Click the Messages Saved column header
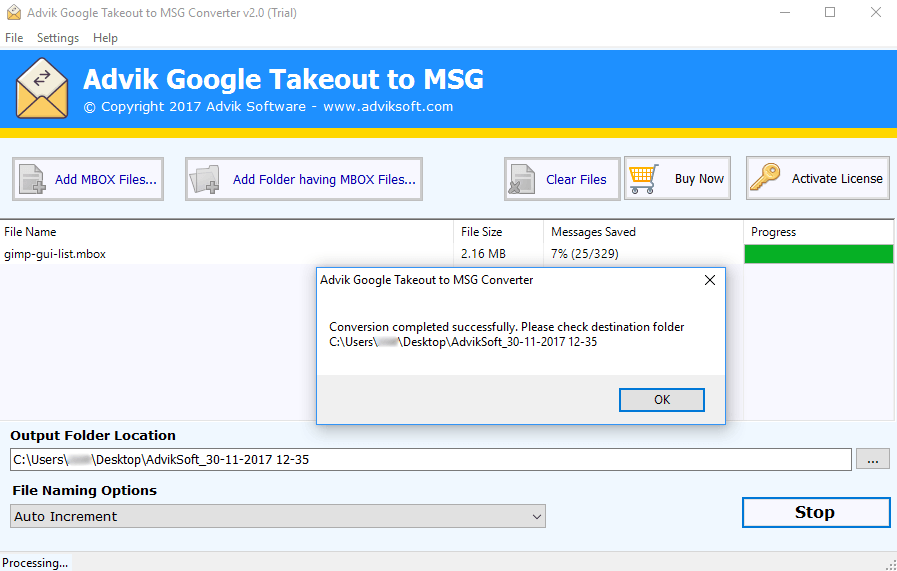The width and height of the screenshot is (897, 571). point(643,232)
